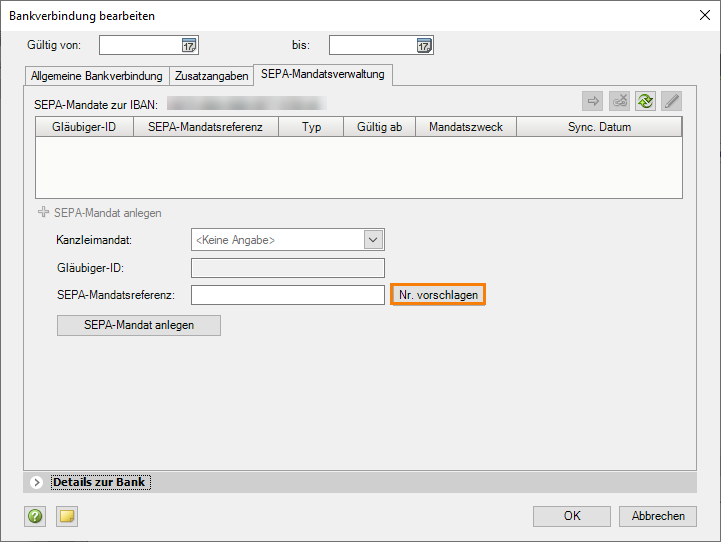Open calendar picker for bis date
Image resolution: width=721 pixels, height=542 pixels.
424,45
